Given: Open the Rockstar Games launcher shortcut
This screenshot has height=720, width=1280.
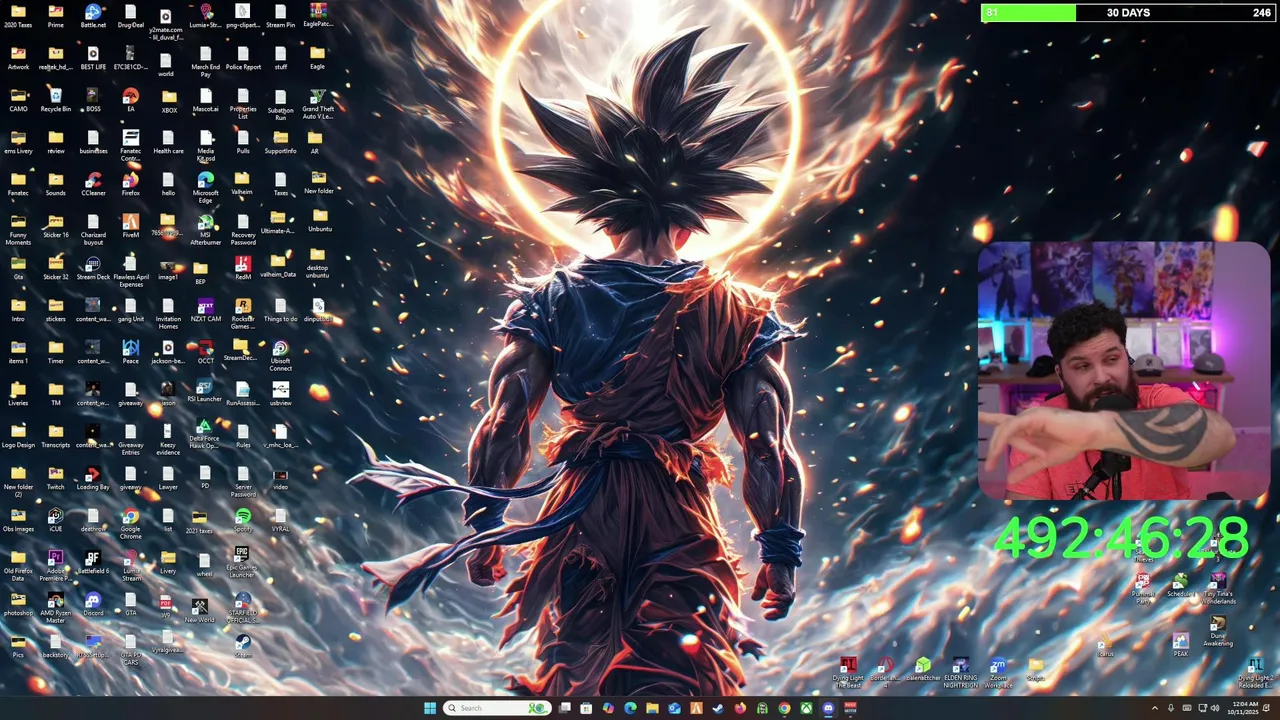Looking at the screenshot, I should (x=243, y=313).
